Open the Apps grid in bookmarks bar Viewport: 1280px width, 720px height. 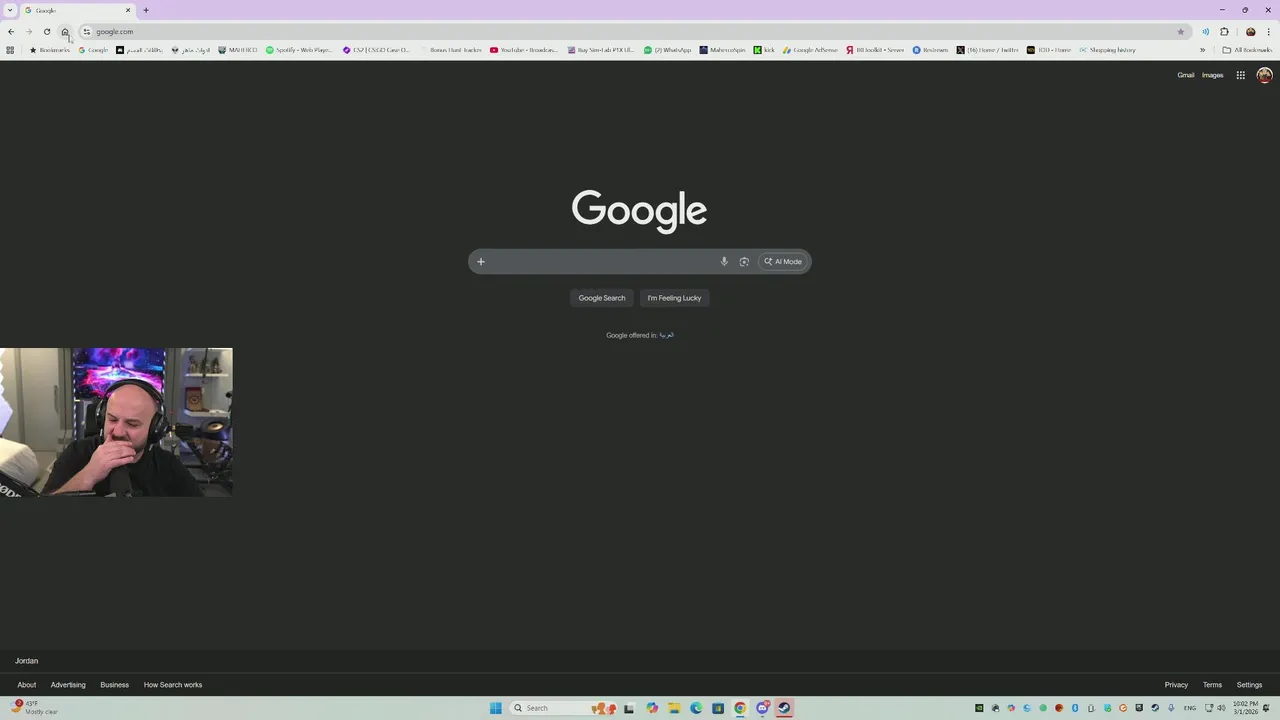10,50
